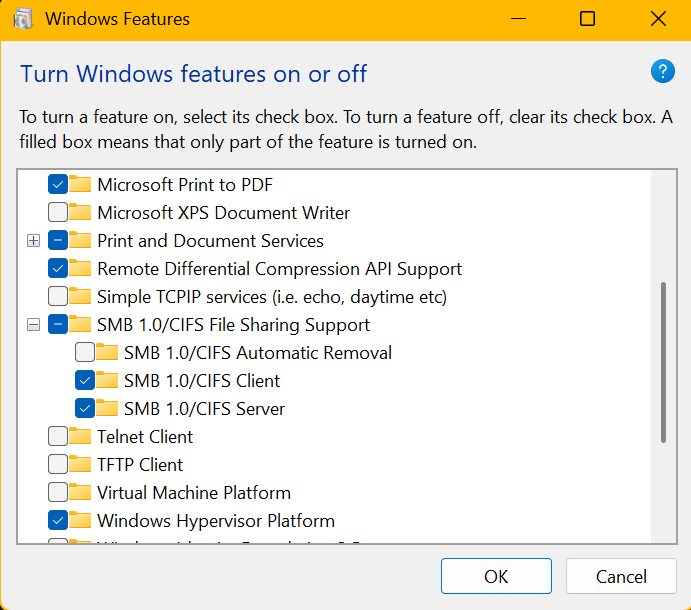This screenshot has width=691, height=610.
Task: Uncheck Microsoft Print to PDF
Action: (x=58, y=184)
